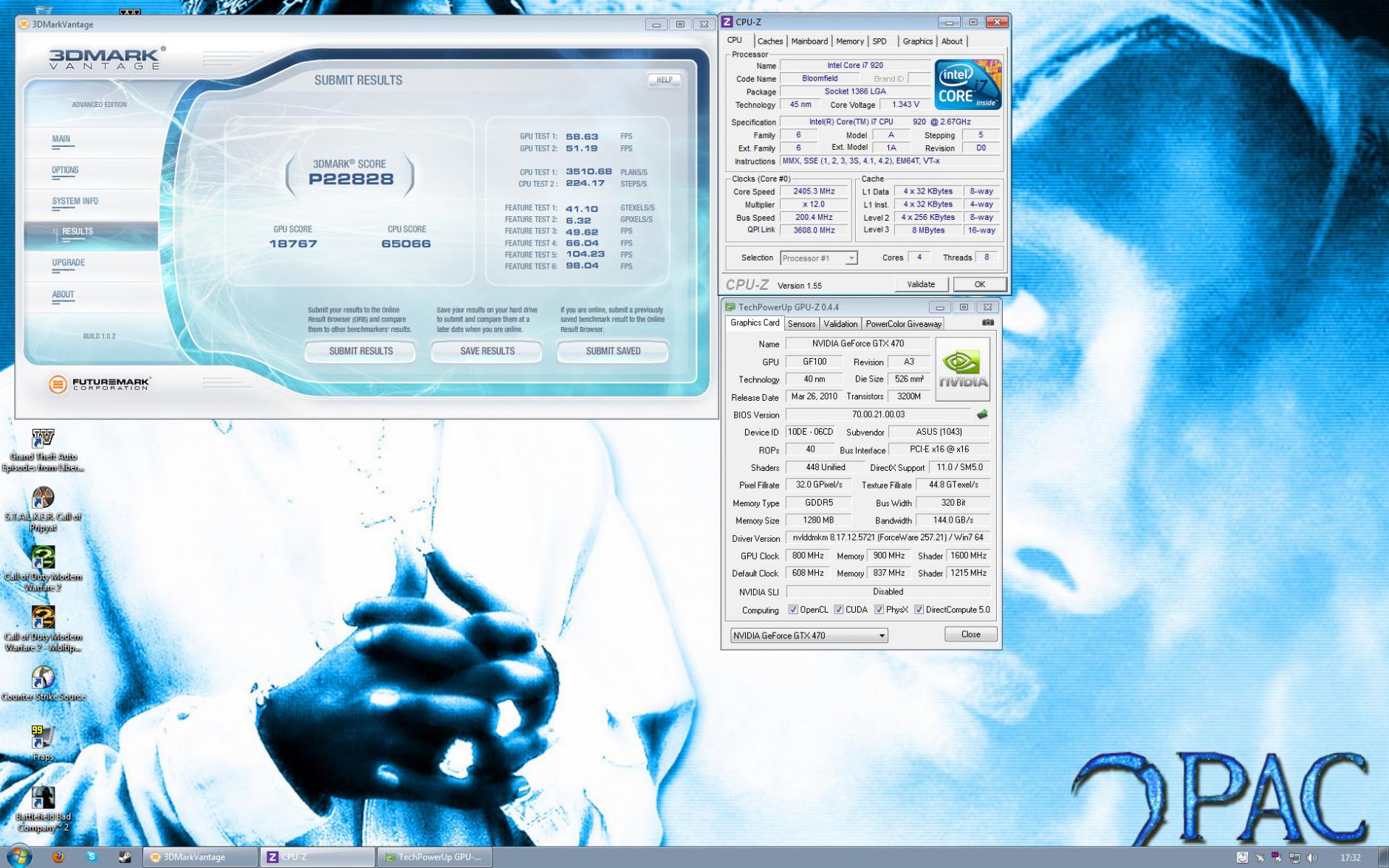Open Help in 3DMark Vantage
Image resolution: width=1389 pixels, height=868 pixels.
[x=664, y=80]
